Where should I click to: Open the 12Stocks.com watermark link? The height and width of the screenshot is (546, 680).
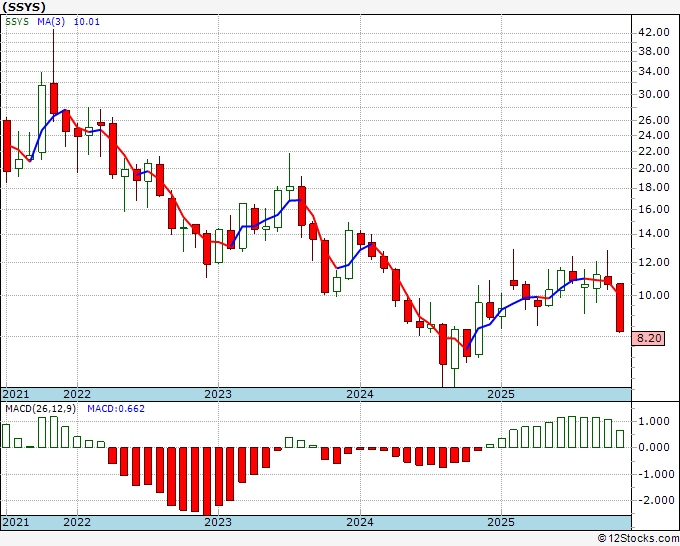point(636,538)
